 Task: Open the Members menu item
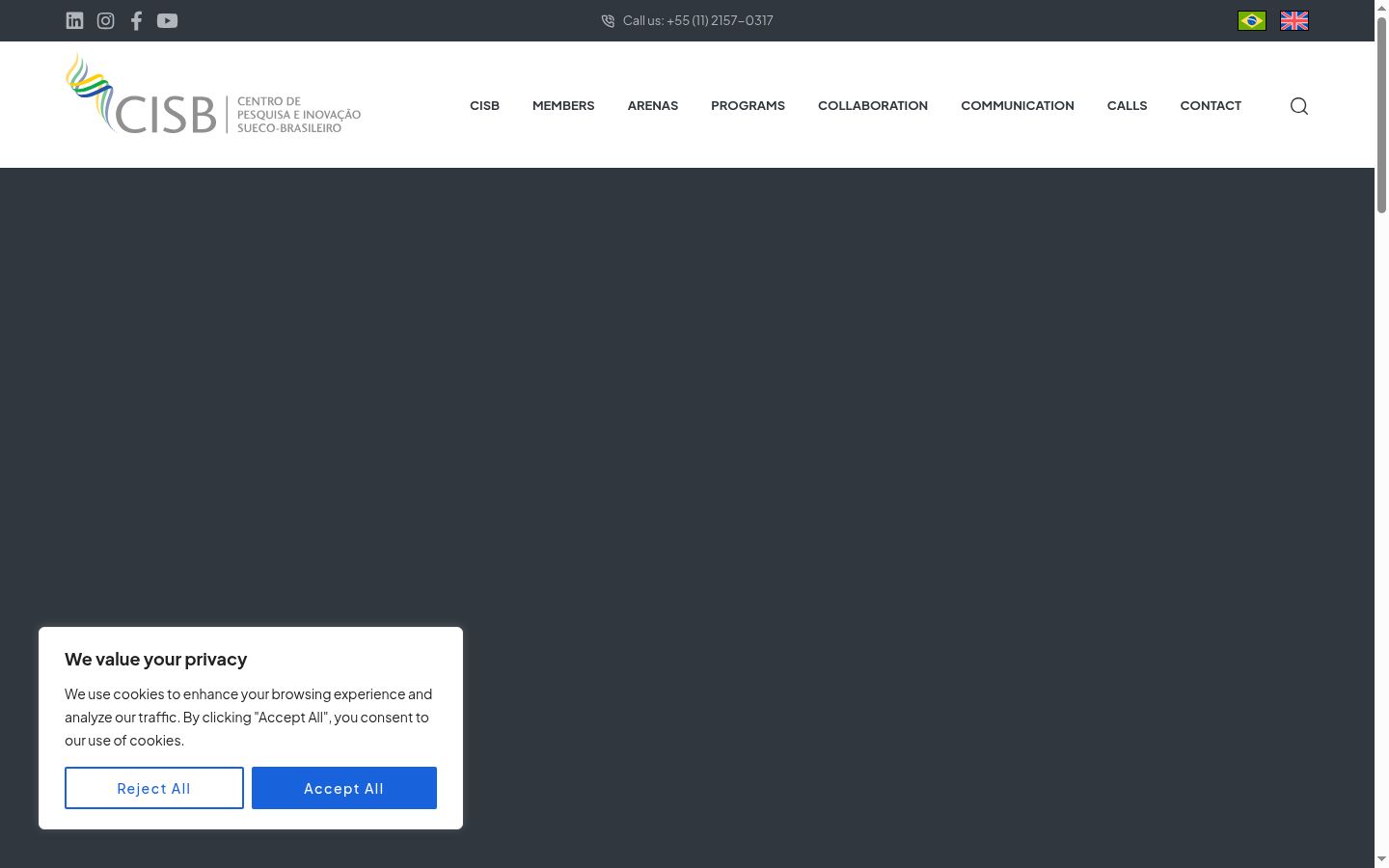pyautogui.click(x=563, y=105)
